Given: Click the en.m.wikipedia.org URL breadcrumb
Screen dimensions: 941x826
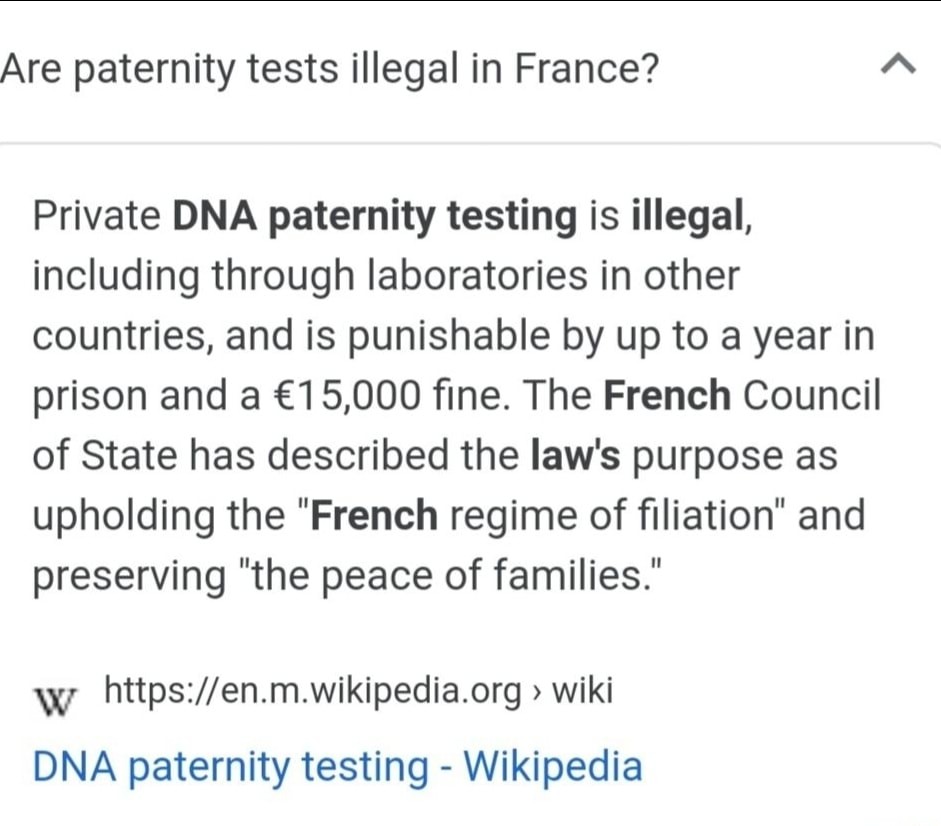Looking at the screenshot, I should click(313, 691).
